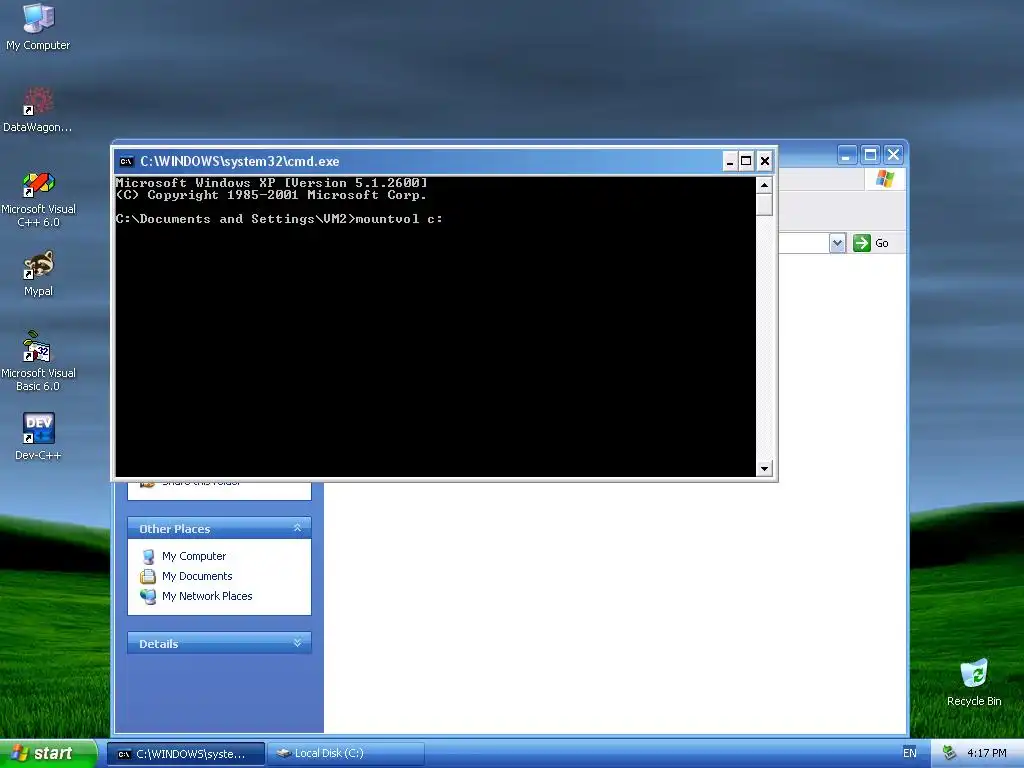Click cmd scrollbar up arrow
The height and width of the screenshot is (768, 1024).
(764, 185)
